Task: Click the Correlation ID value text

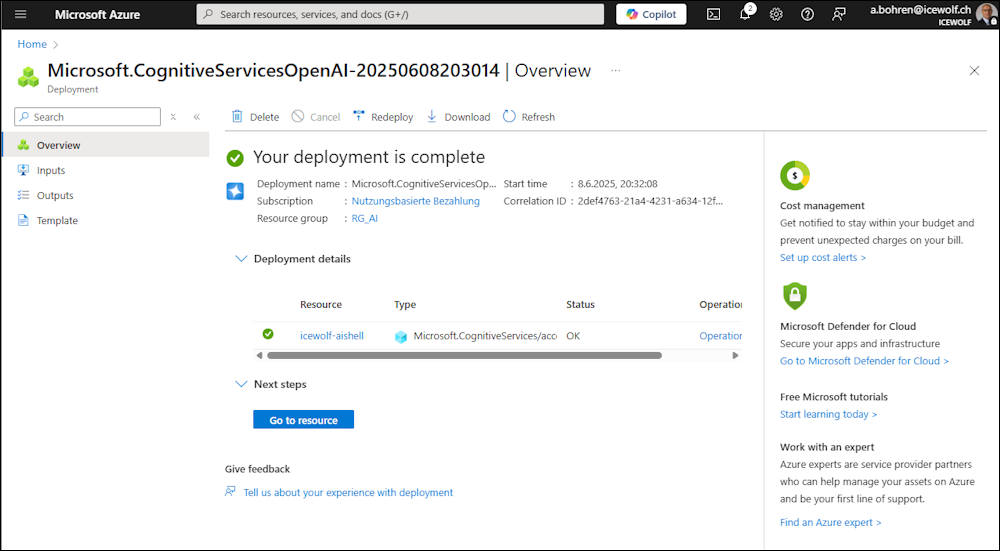Action: [x=651, y=201]
